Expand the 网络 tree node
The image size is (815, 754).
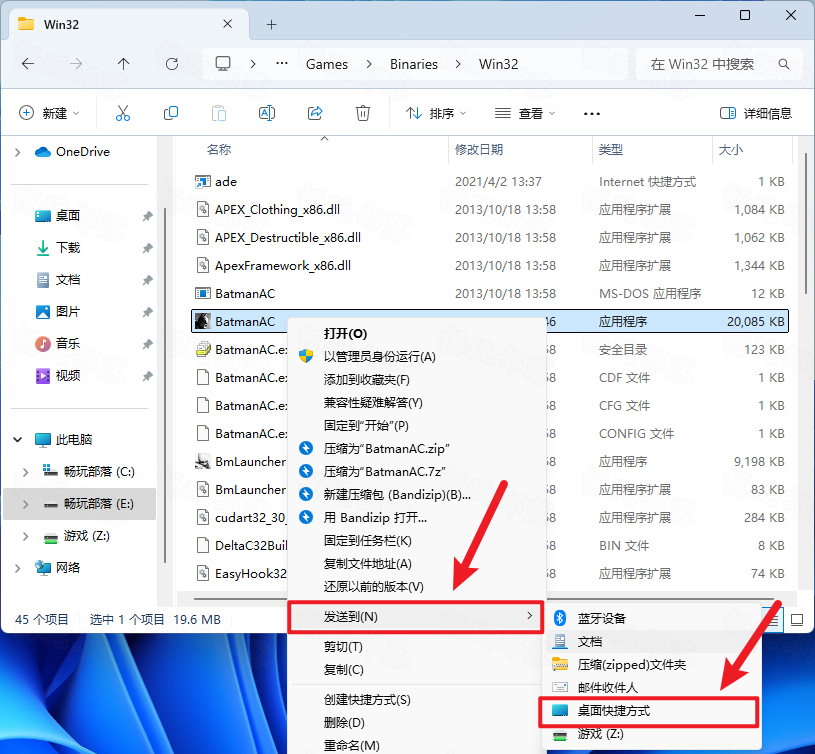click(x=18, y=568)
